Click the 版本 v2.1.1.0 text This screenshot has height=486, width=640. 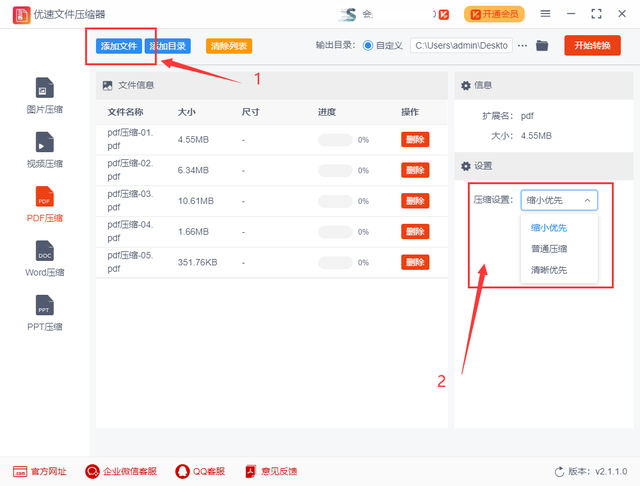pos(597,472)
